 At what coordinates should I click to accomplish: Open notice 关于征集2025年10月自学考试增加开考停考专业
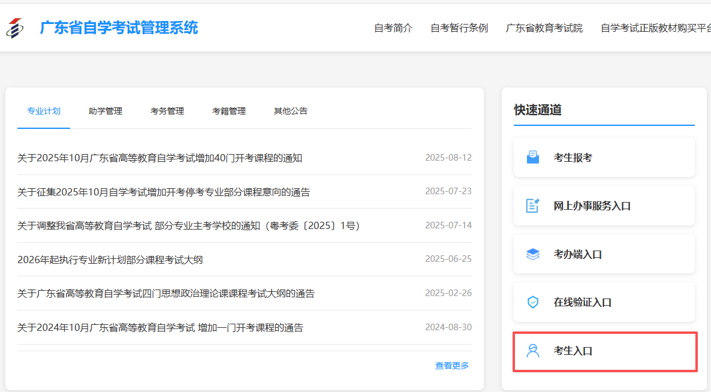(164, 192)
